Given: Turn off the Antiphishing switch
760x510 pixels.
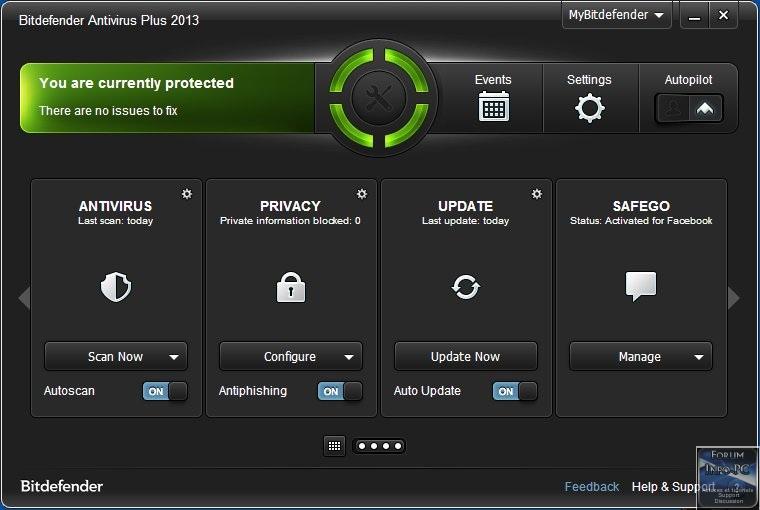Looking at the screenshot, I should pyautogui.click(x=340, y=391).
